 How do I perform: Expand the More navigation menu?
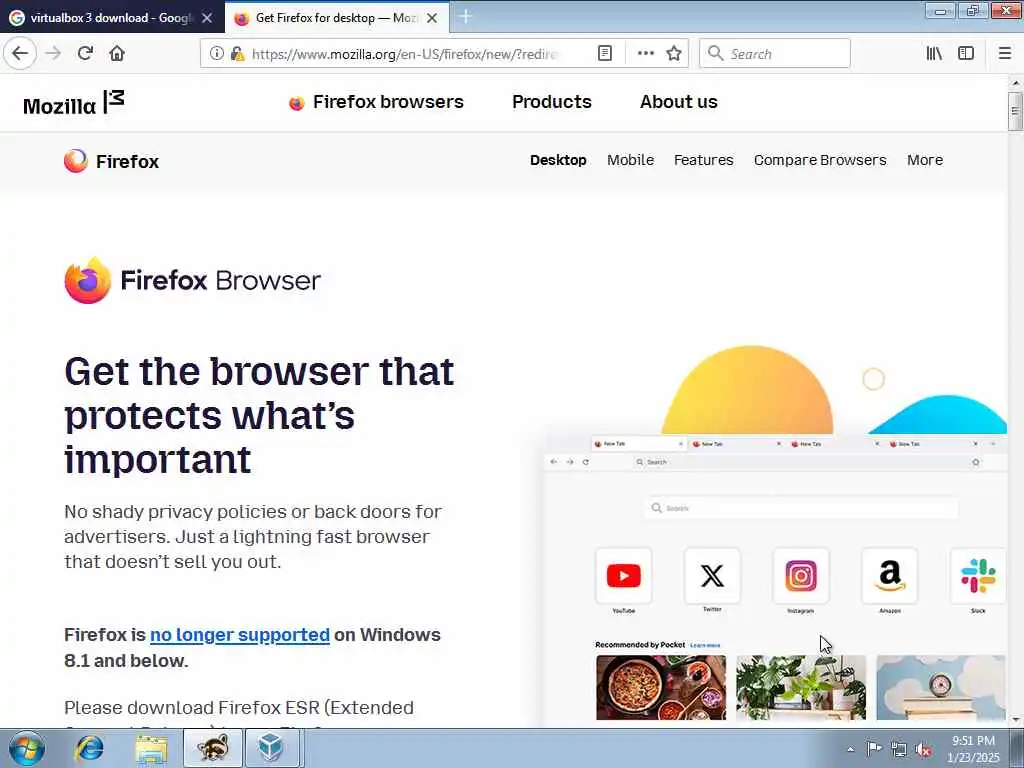click(925, 160)
